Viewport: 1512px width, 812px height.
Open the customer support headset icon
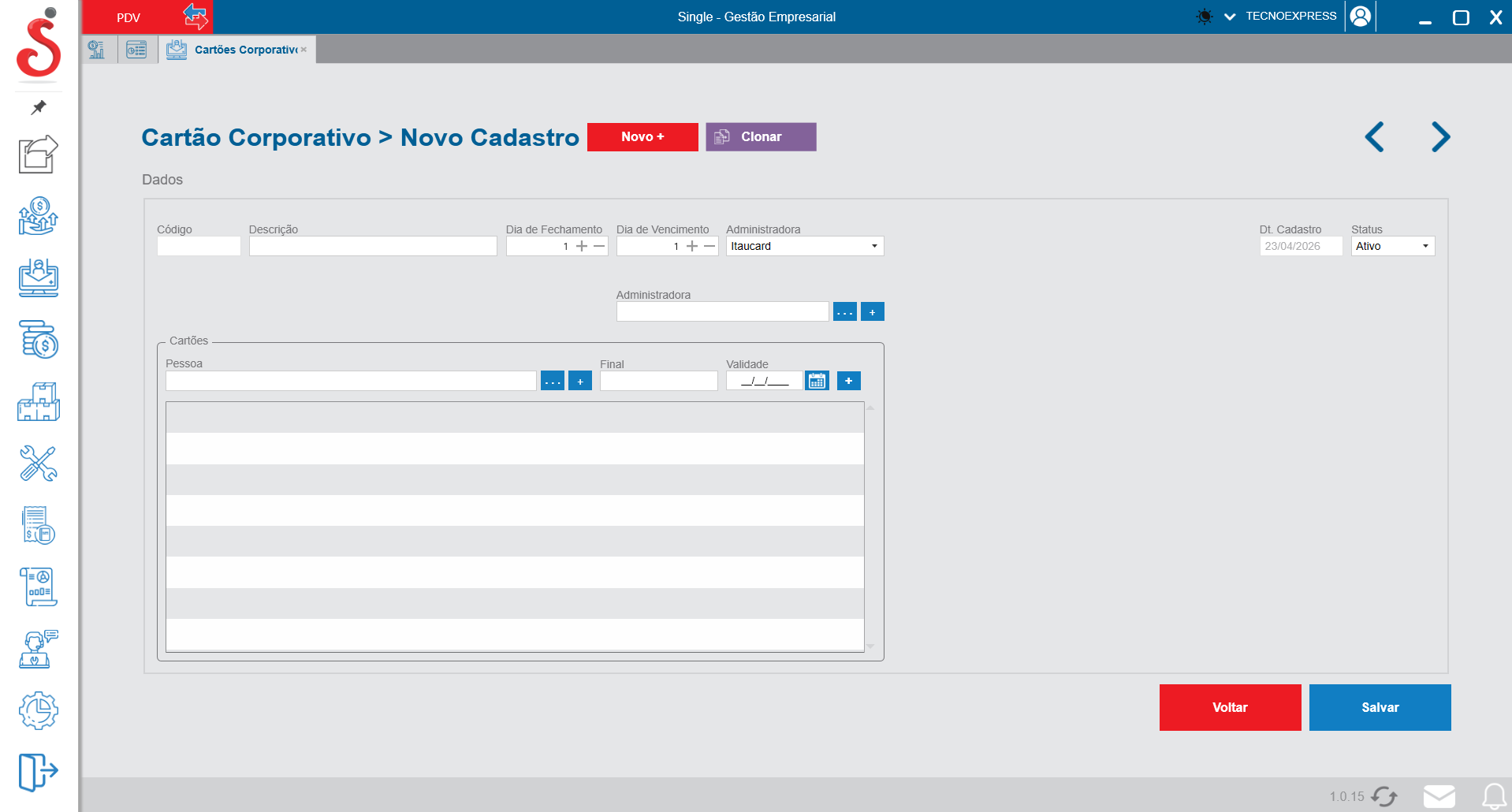[38, 649]
